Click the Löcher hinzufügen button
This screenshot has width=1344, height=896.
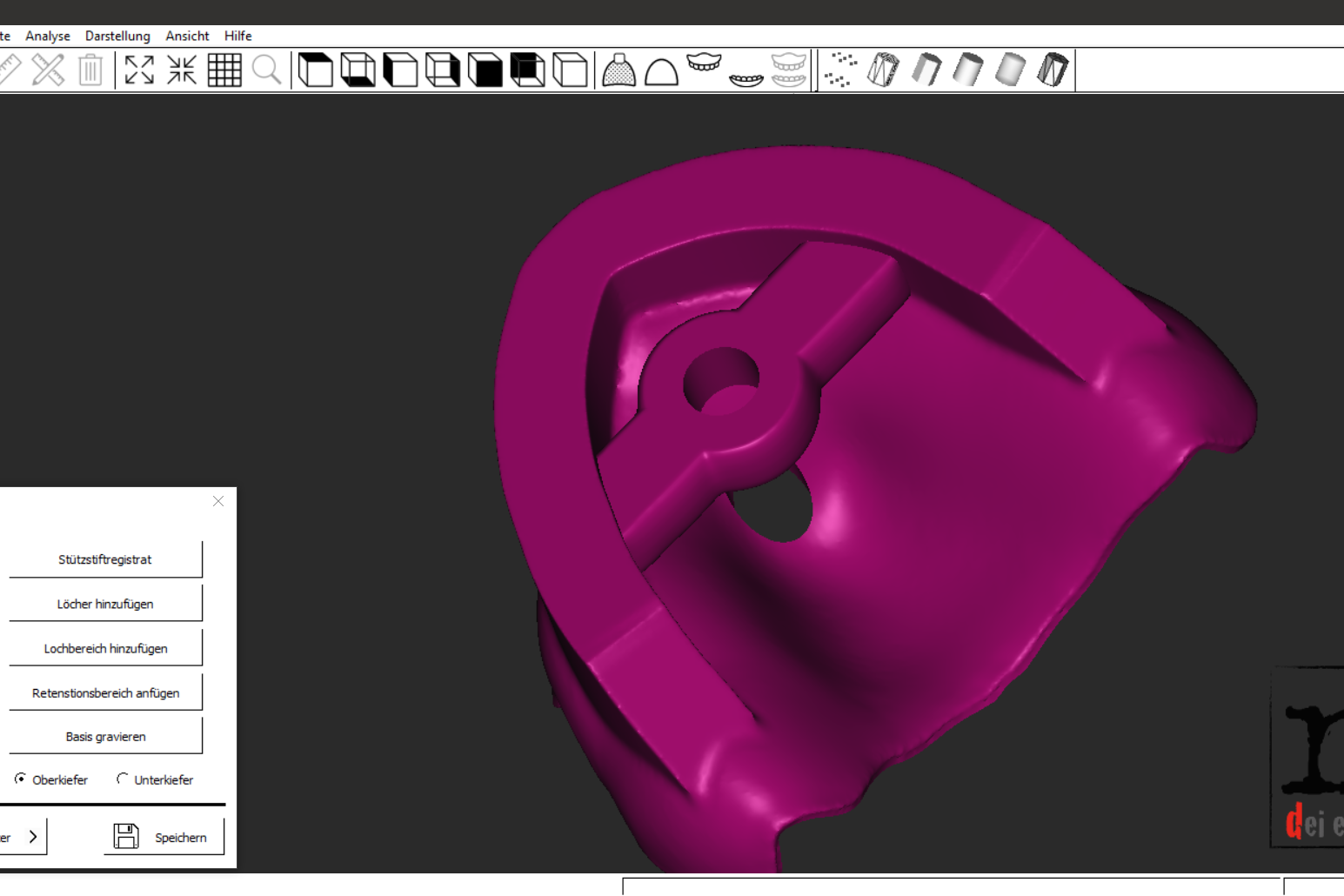[105, 604]
